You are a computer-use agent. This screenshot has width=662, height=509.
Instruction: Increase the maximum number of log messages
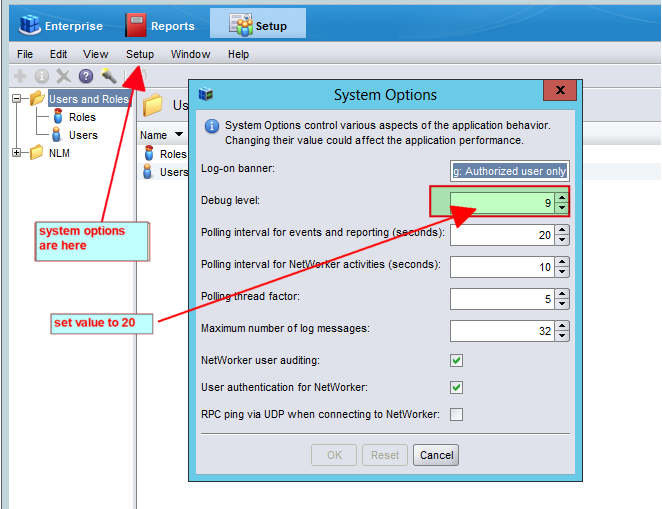pos(562,326)
